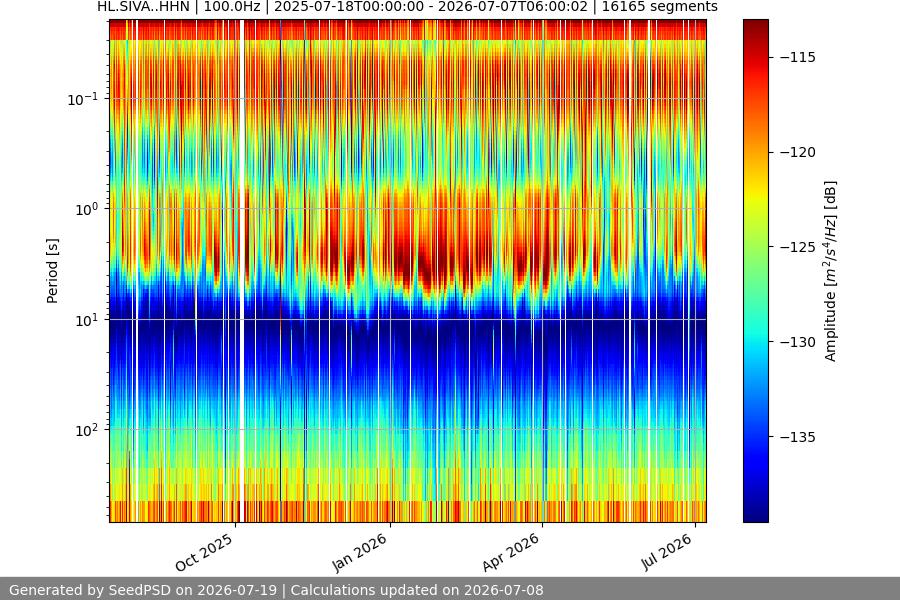Image resolution: width=900 pixels, height=600 pixels.
Task: Click the spectrogram heatmap plot area
Action: tap(408, 271)
